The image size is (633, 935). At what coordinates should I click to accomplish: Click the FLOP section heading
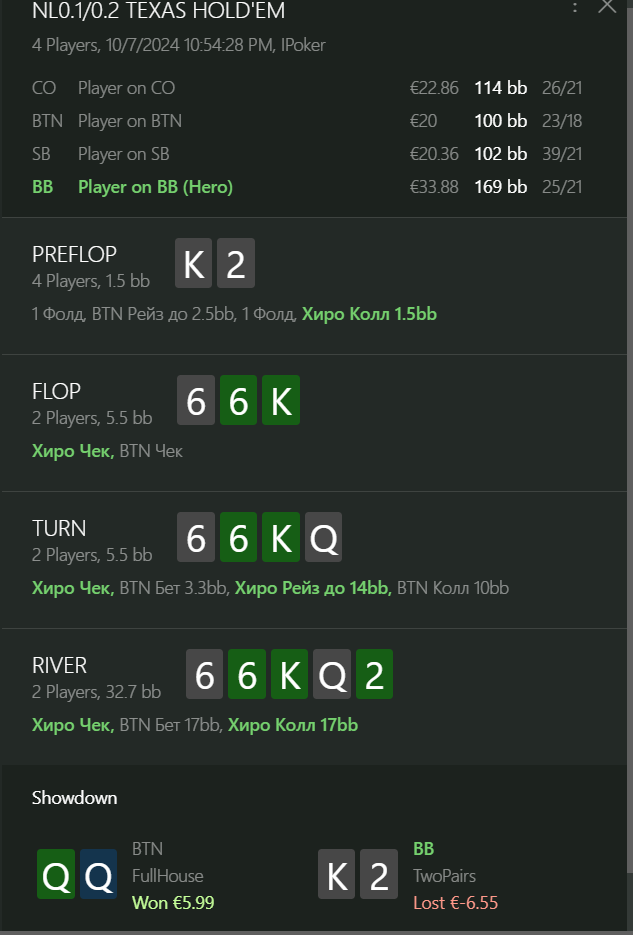coord(56,391)
